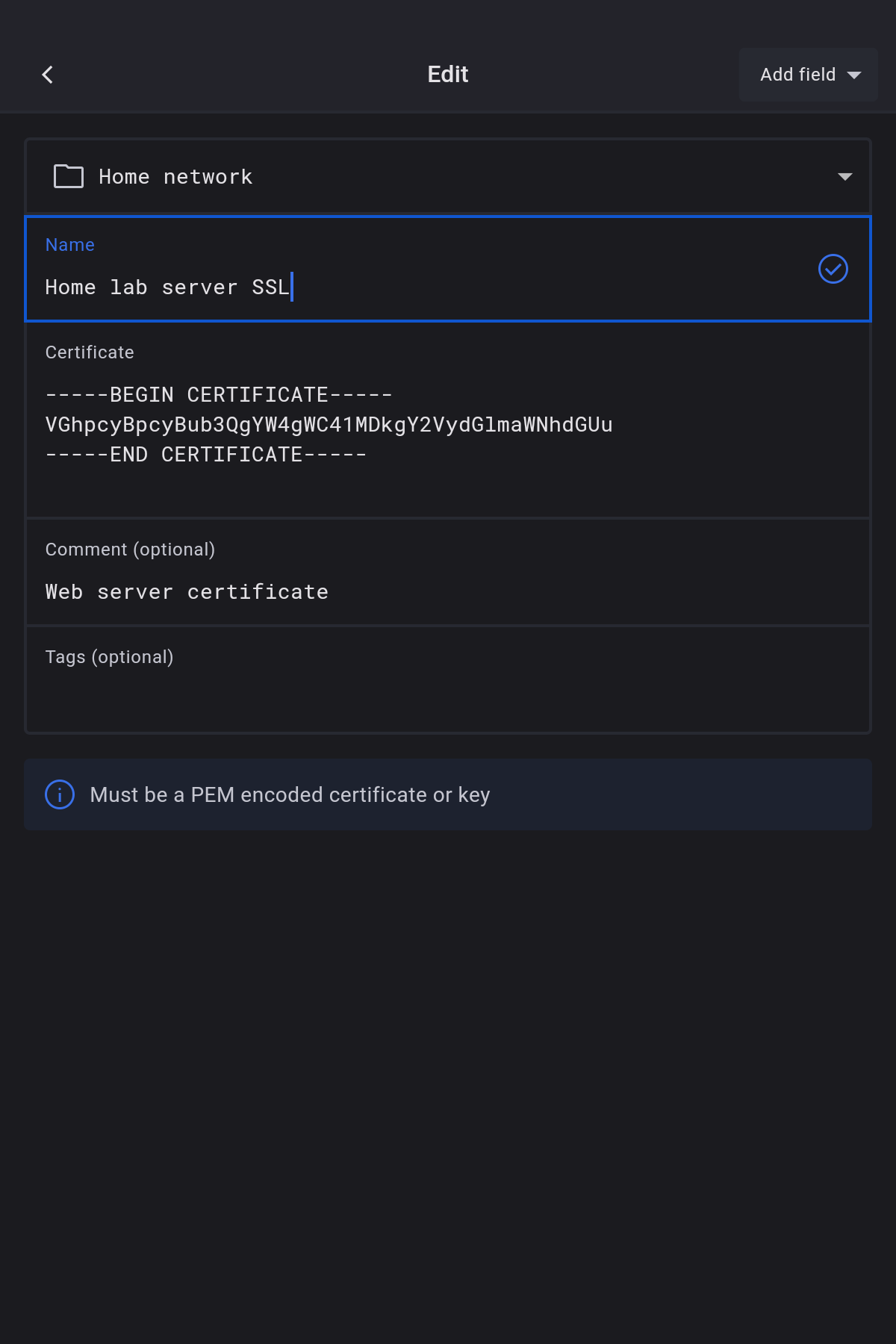Focus the Name field text "Home lab server SSL"
This screenshot has width=896, height=1344.
click(x=167, y=287)
